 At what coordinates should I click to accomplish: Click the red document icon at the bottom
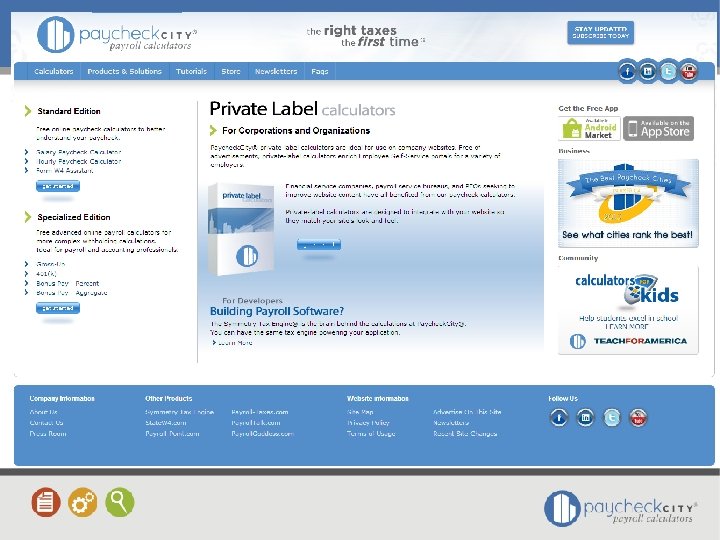[x=46, y=502]
